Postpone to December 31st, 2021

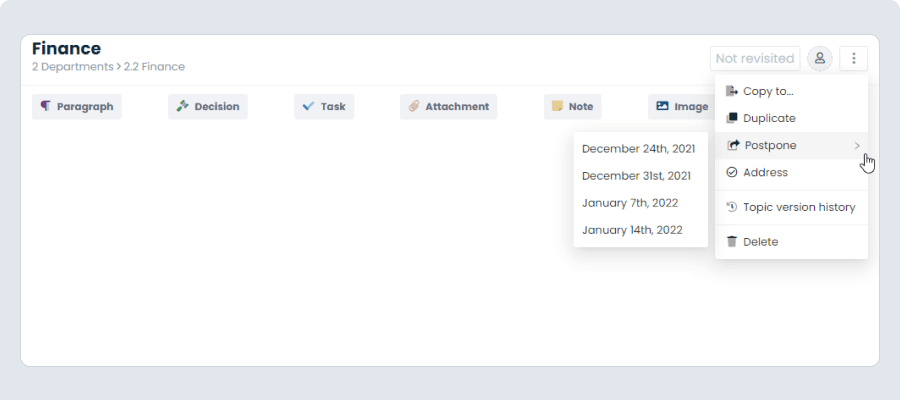pos(636,176)
